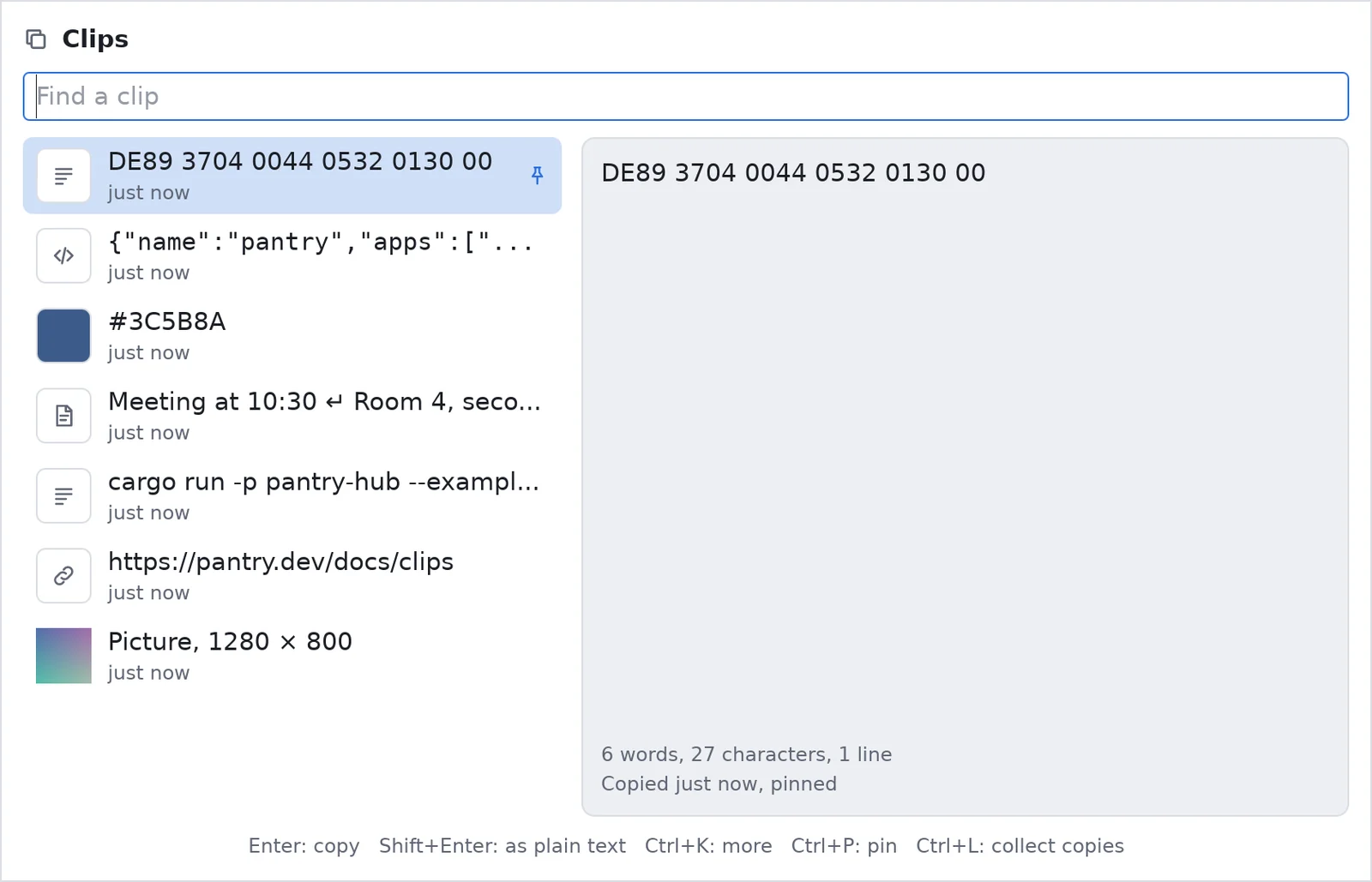Click the Ctrl+P: pin hint
This screenshot has width=1372, height=882.
pyautogui.click(x=844, y=846)
